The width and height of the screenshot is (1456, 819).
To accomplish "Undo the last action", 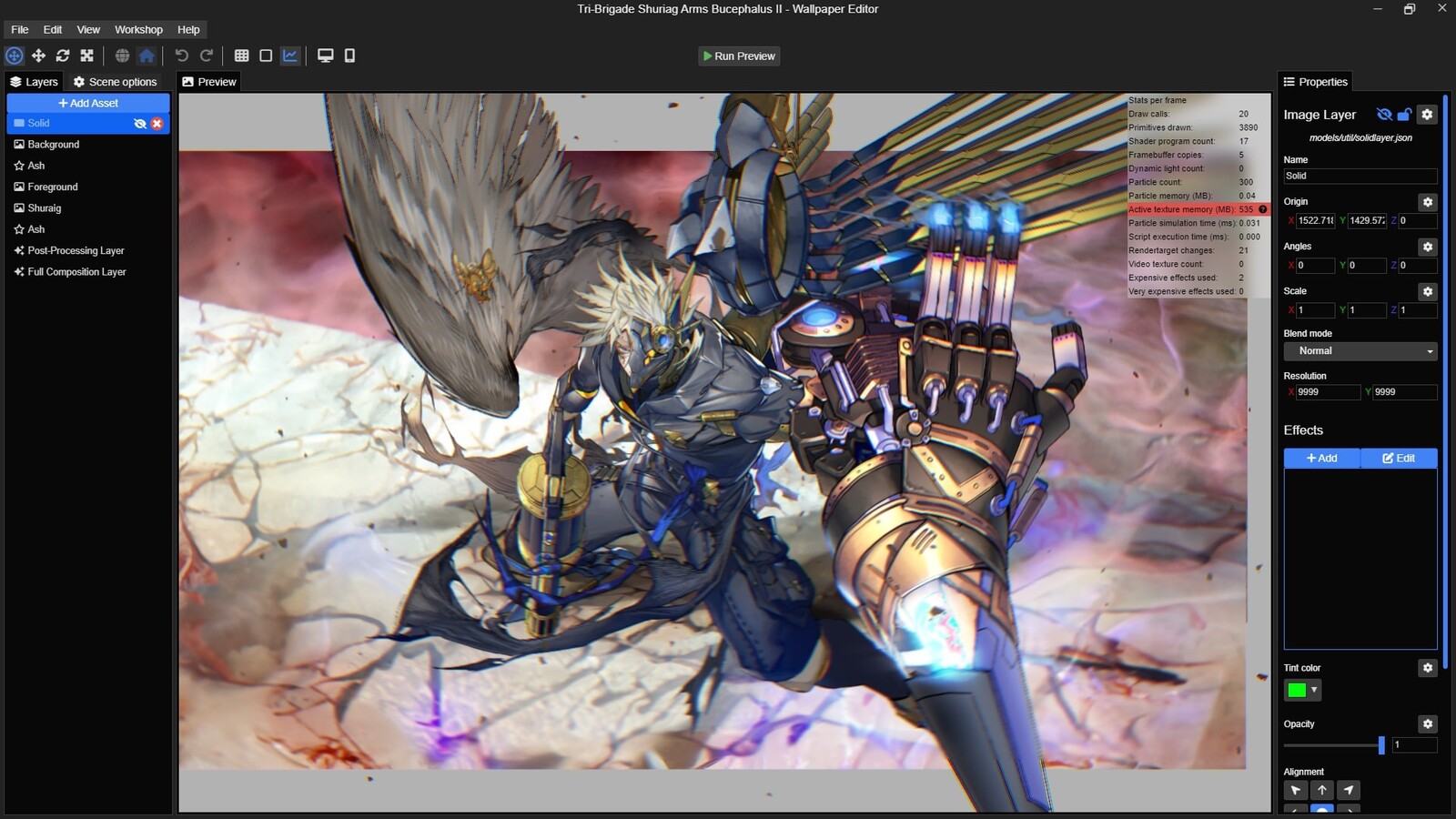I will 181,56.
